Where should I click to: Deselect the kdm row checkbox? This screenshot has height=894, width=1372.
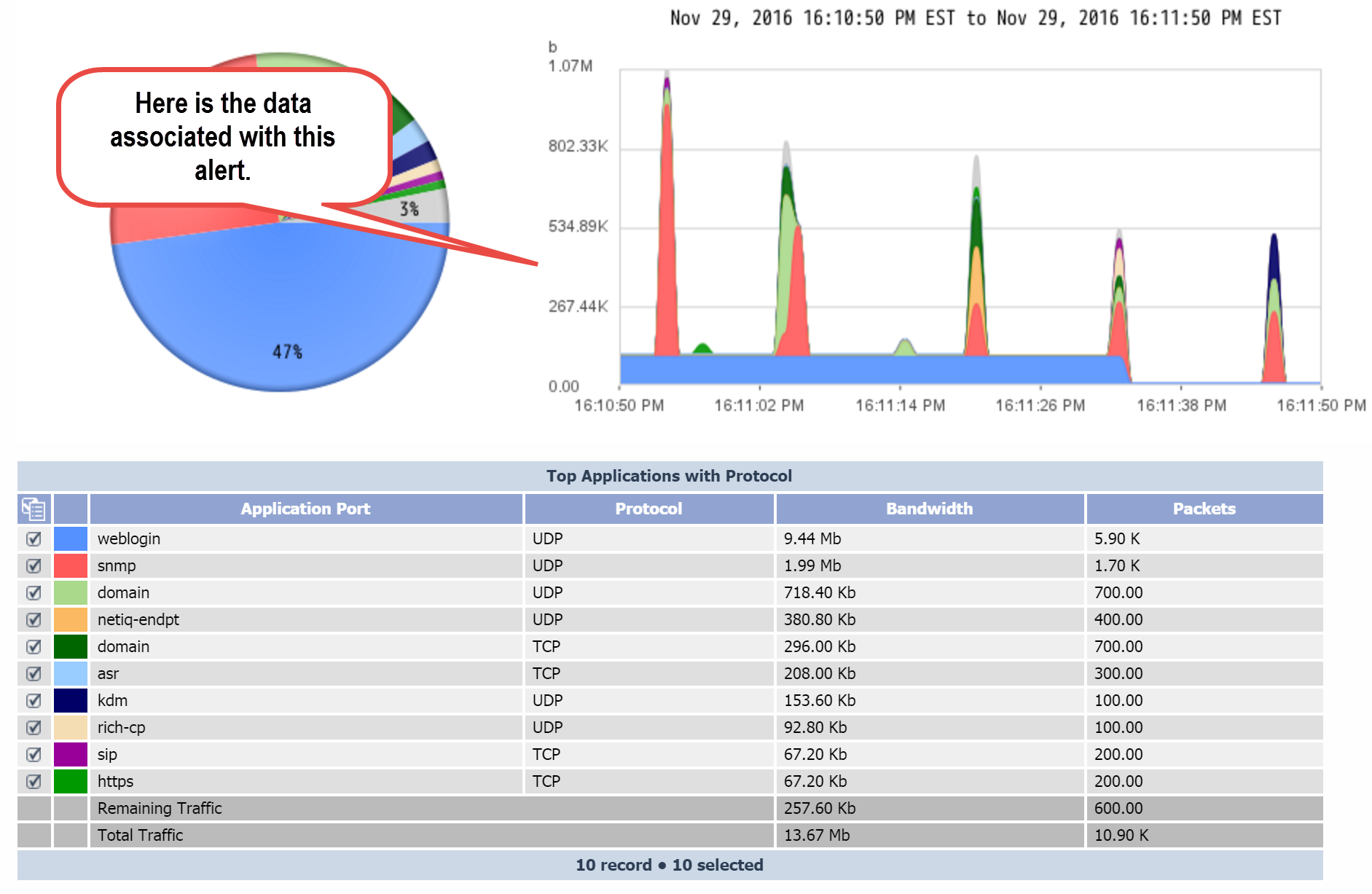coord(34,700)
